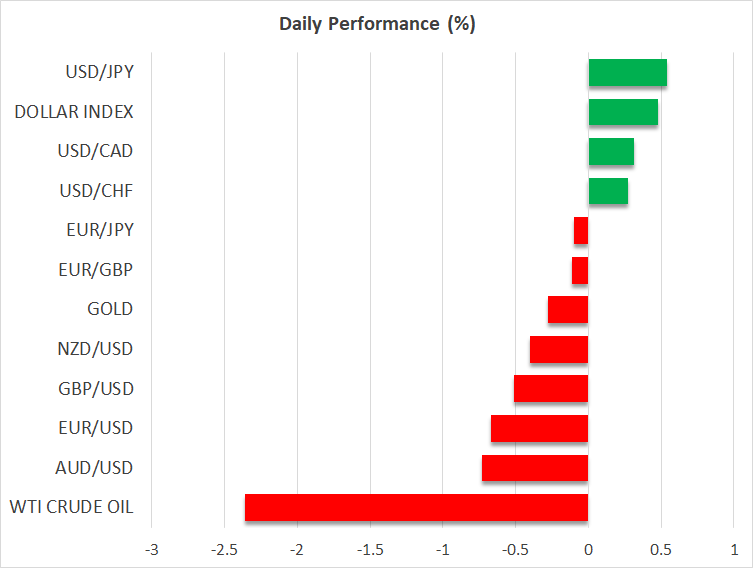Click the -3 tick label on horizontal axis
The width and height of the screenshot is (753, 568).
coord(152,549)
